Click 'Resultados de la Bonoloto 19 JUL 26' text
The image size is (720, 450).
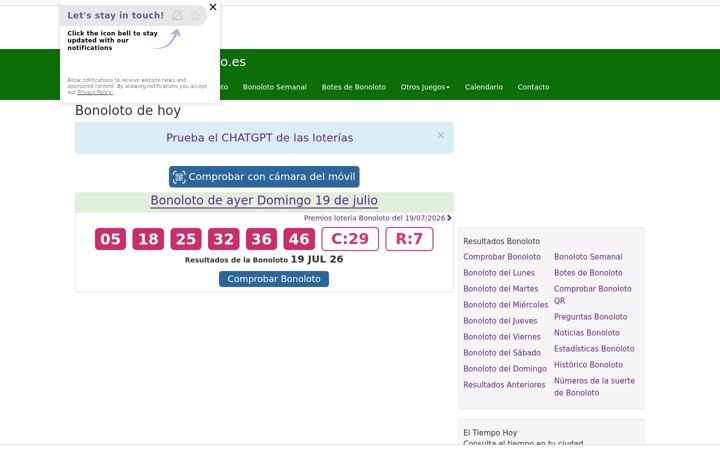264,259
